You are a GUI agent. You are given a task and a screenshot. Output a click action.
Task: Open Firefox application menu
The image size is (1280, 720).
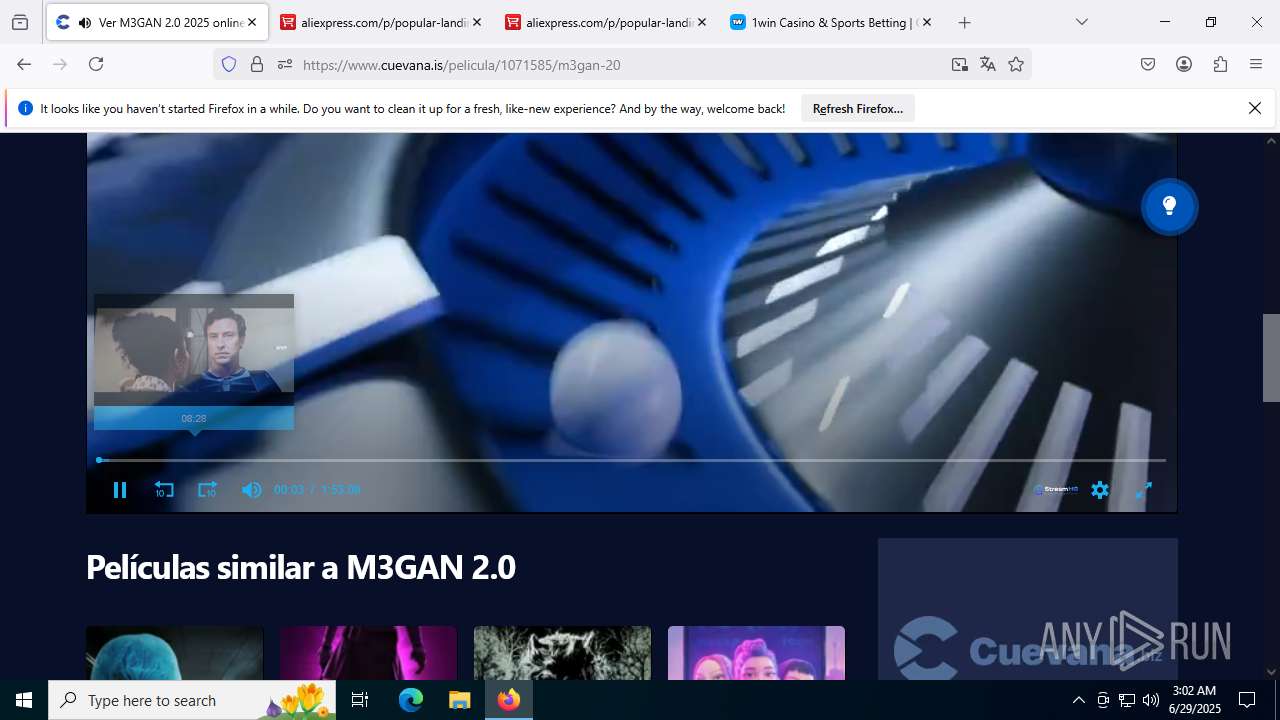[1256, 64]
